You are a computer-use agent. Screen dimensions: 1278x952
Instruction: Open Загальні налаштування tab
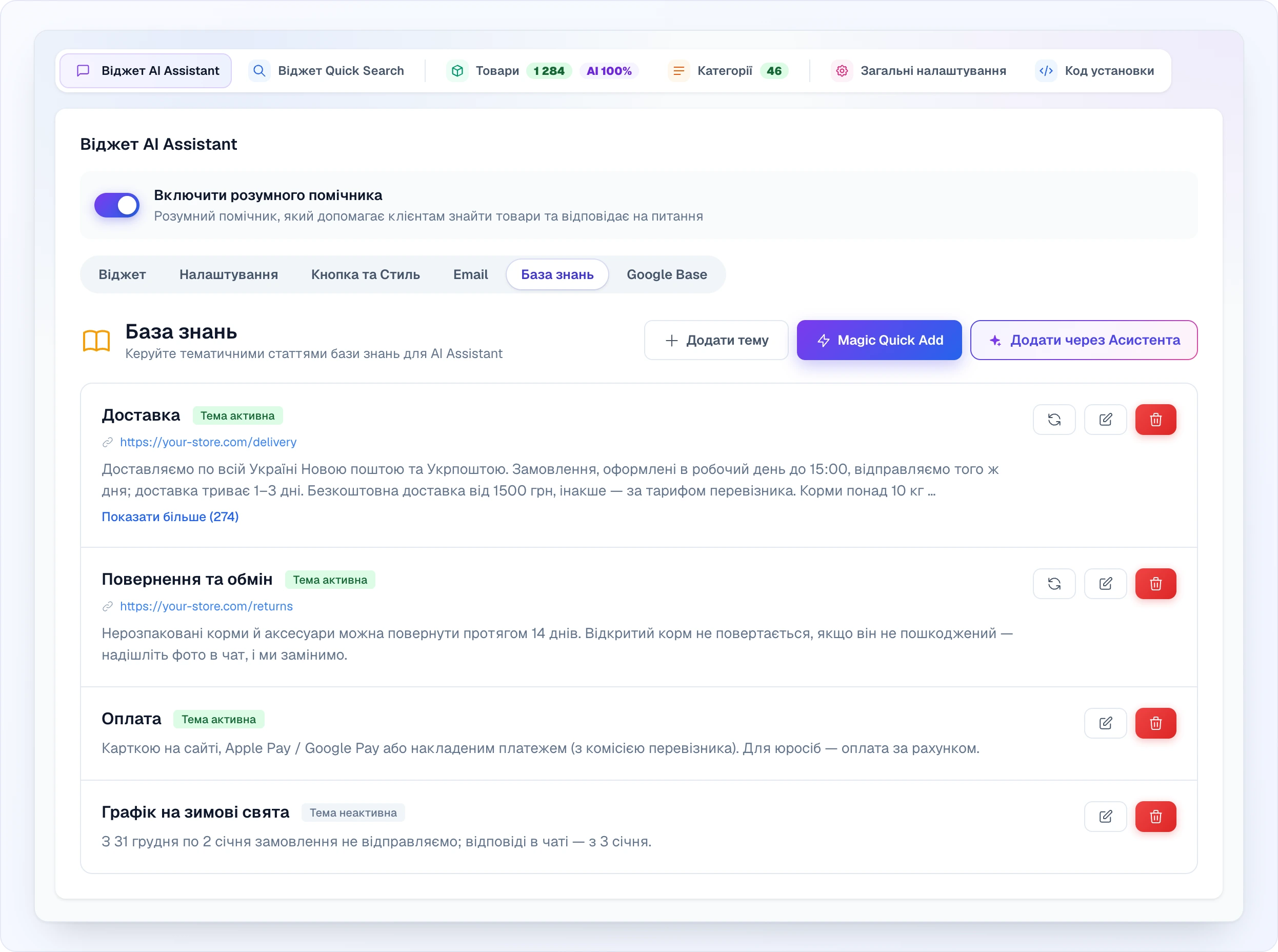pyautogui.click(x=919, y=71)
